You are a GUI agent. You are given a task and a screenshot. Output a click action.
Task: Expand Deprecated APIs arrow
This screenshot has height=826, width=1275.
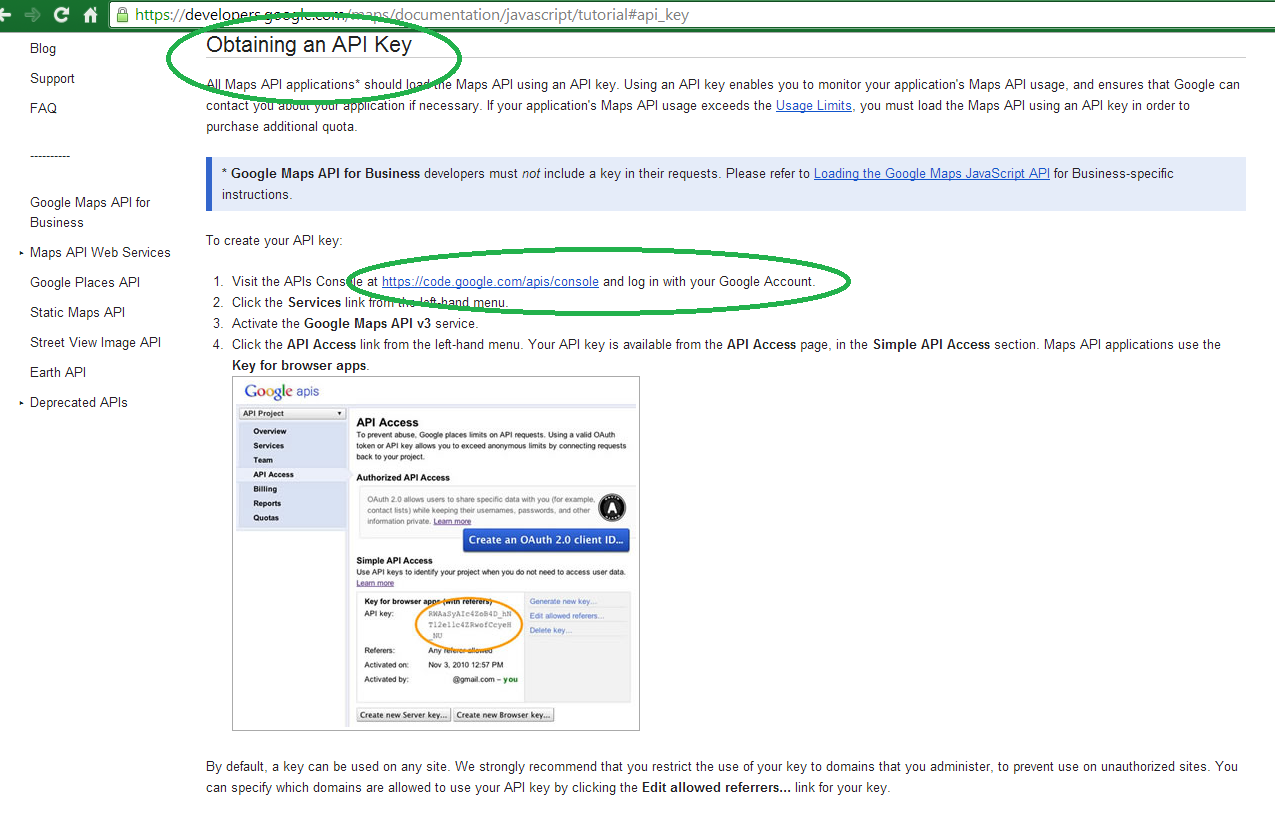click(x=21, y=403)
